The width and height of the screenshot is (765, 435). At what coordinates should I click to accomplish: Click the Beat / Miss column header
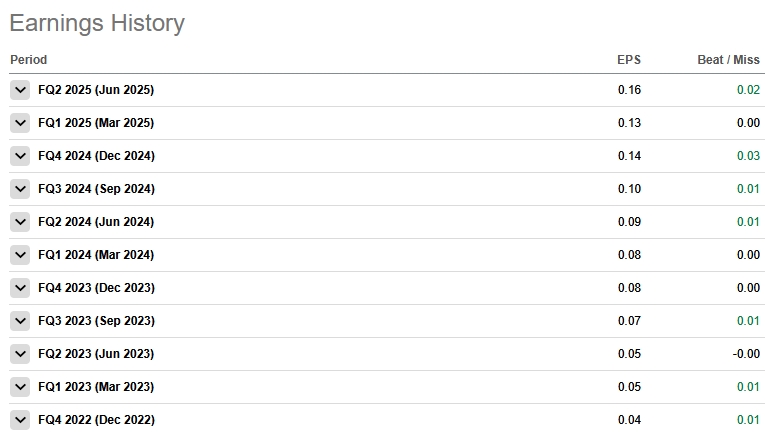728,60
